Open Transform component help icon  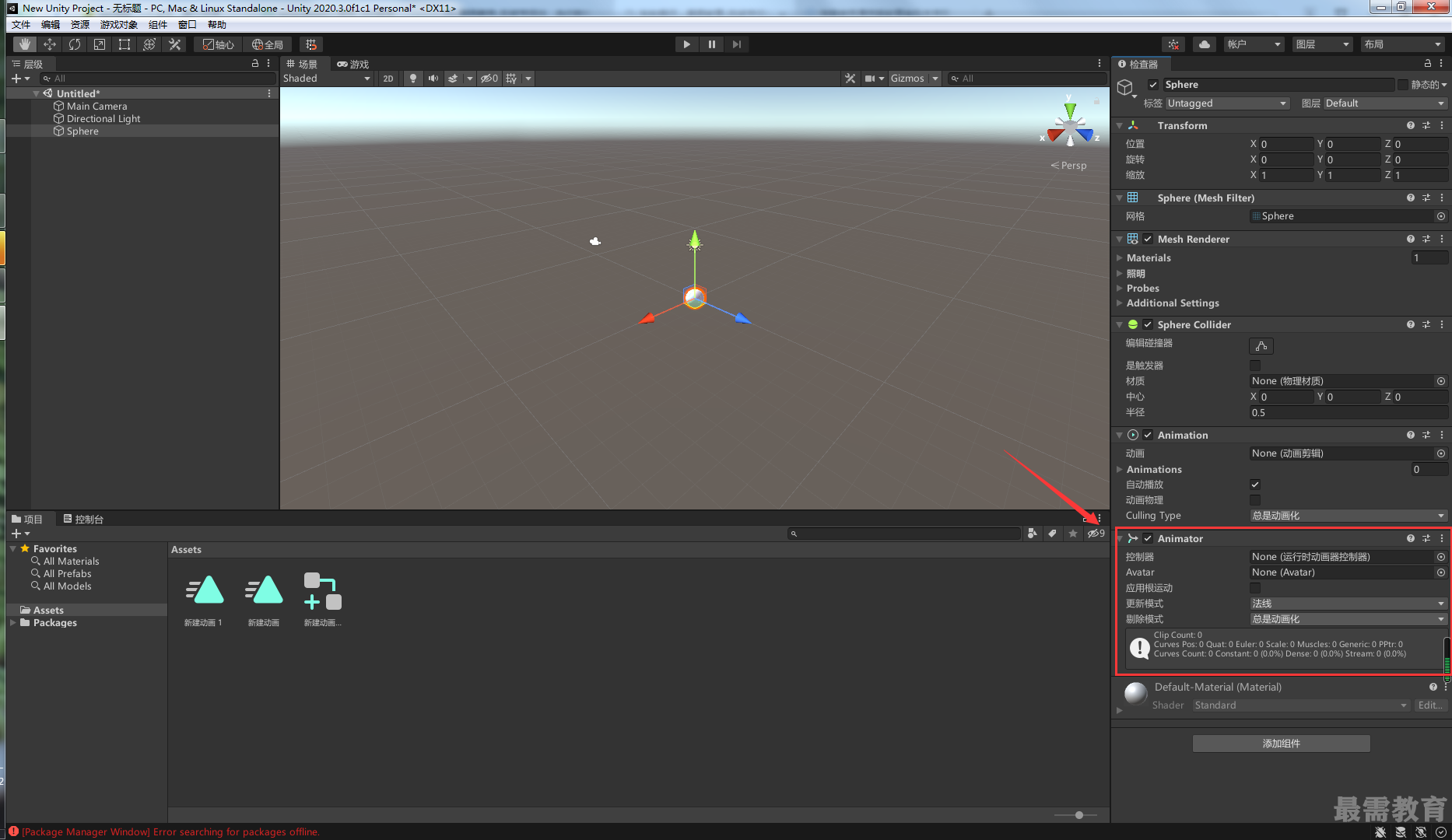(x=1410, y=125)
